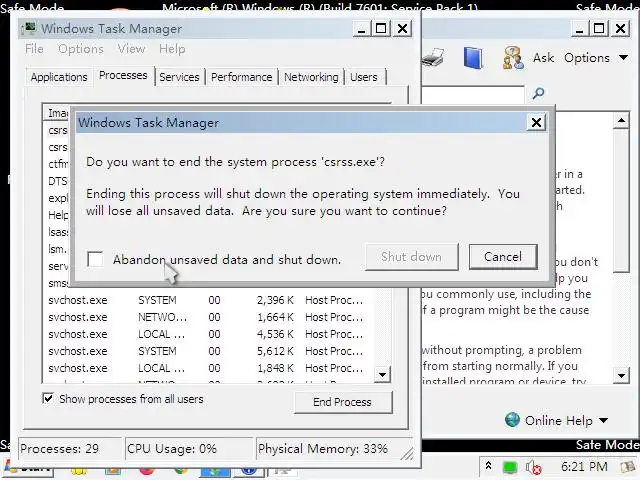This screenshot has width=640, height=480.
Task: Go to the Performance tab
Action: (241, 77)
